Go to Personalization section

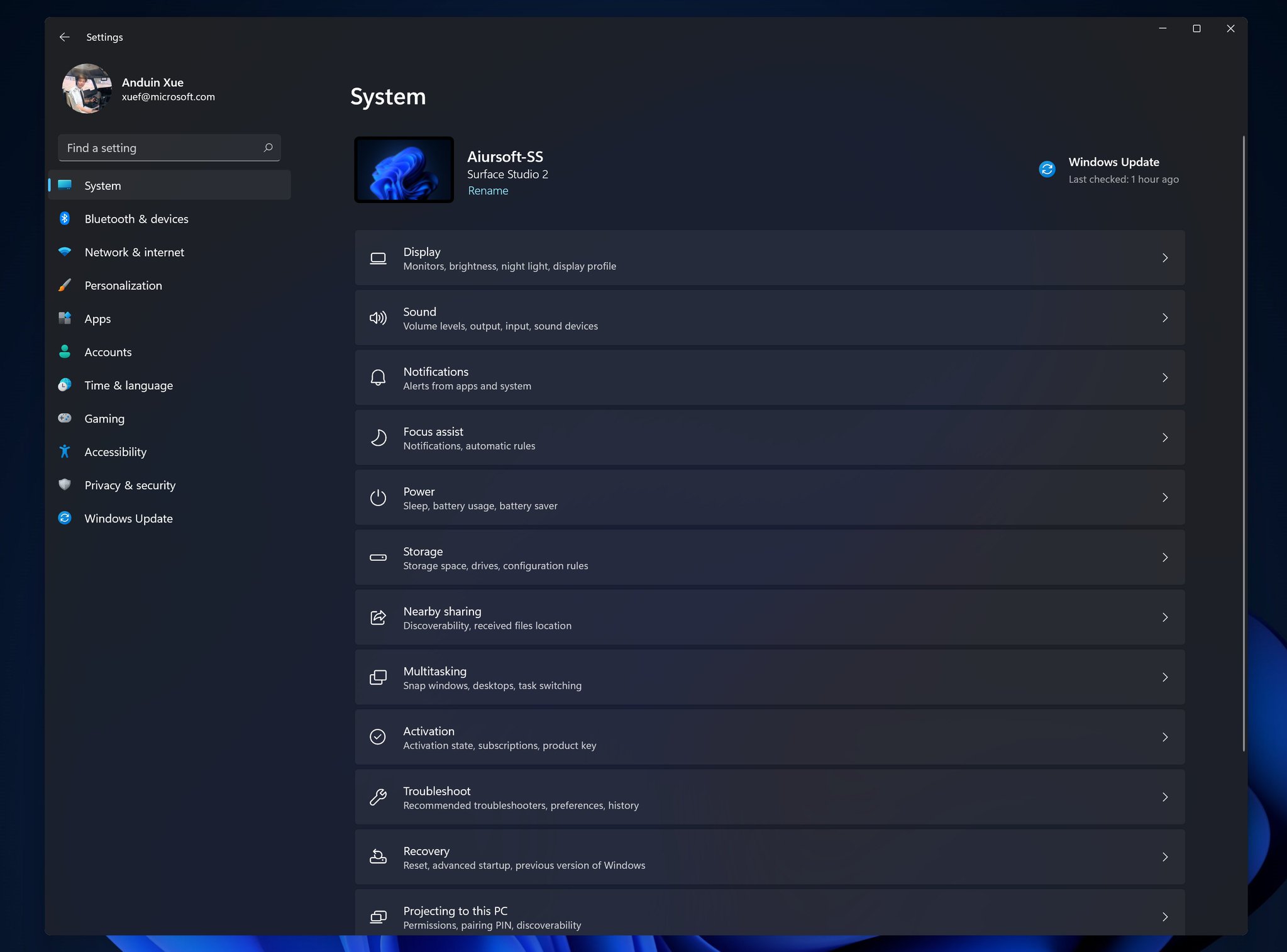(x=123, y=285)
